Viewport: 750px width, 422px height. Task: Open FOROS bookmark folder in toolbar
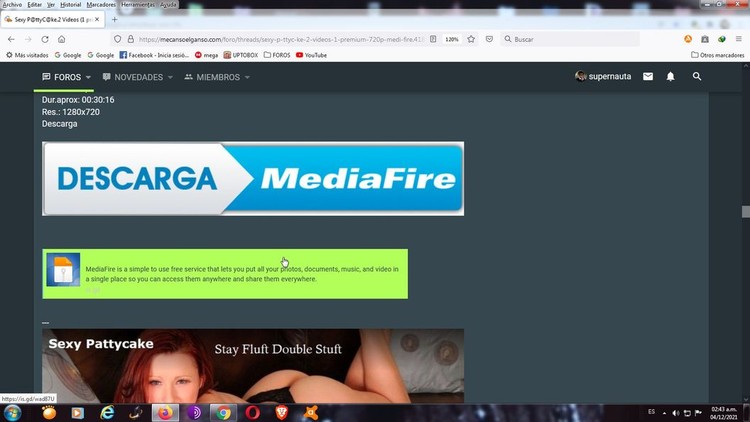[277, 55]
